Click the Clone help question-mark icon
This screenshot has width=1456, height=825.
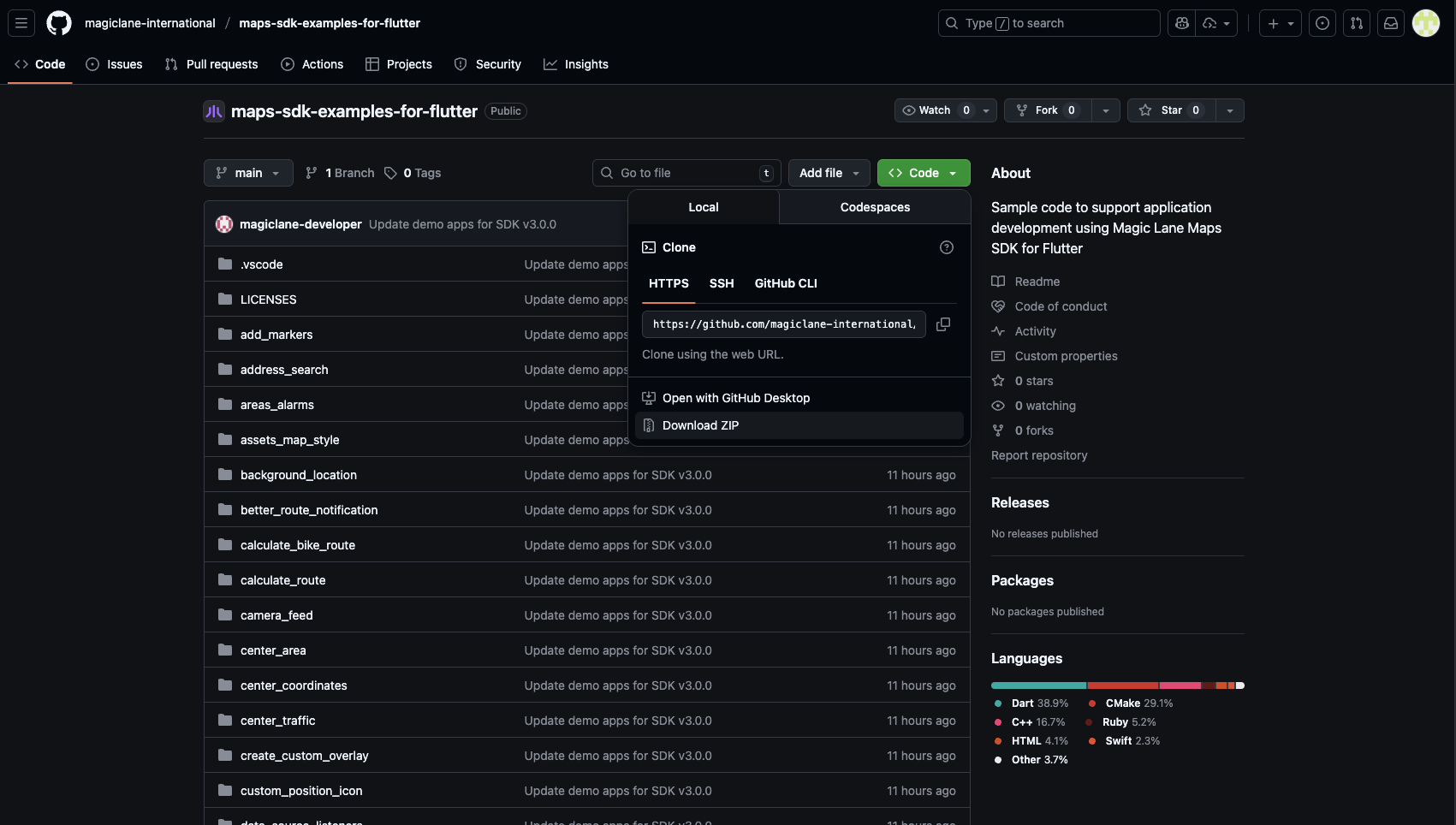[x=947, y=247]
